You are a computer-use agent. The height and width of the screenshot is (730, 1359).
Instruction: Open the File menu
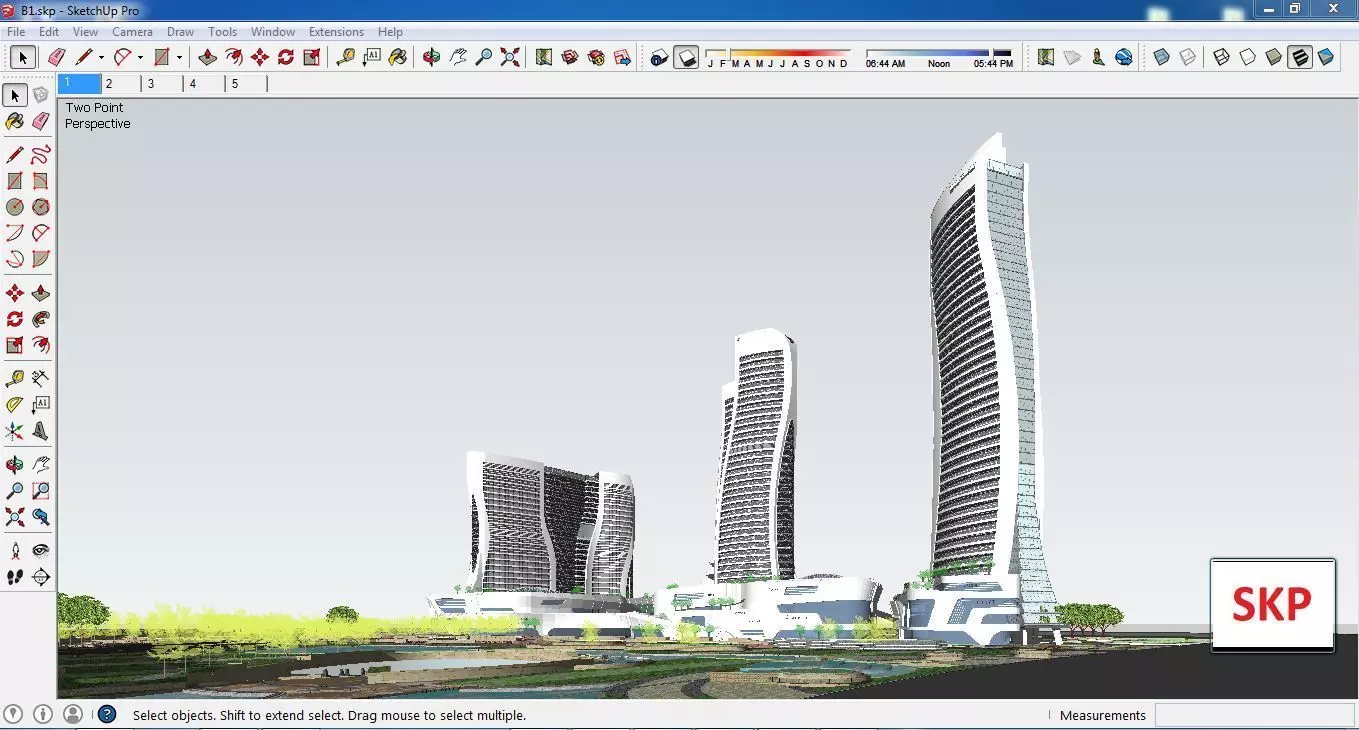pos(16,32)
